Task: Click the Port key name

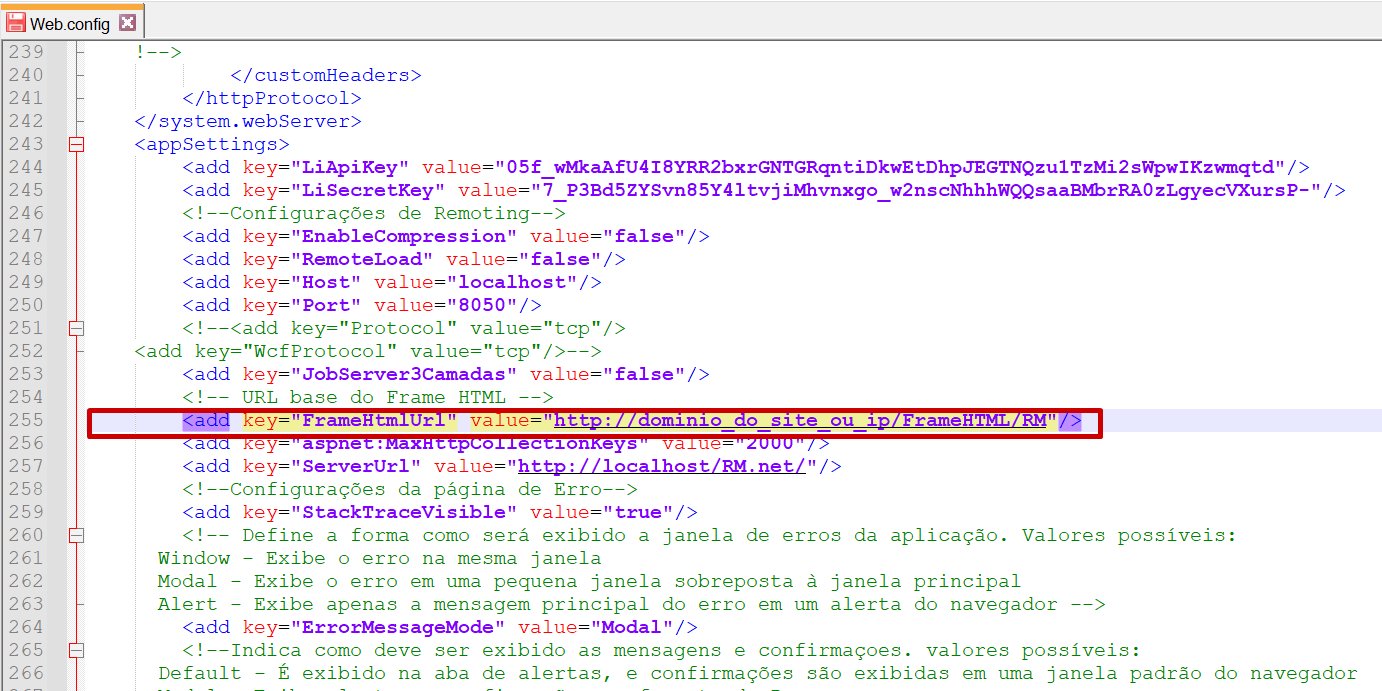Action: coord(326,305)
